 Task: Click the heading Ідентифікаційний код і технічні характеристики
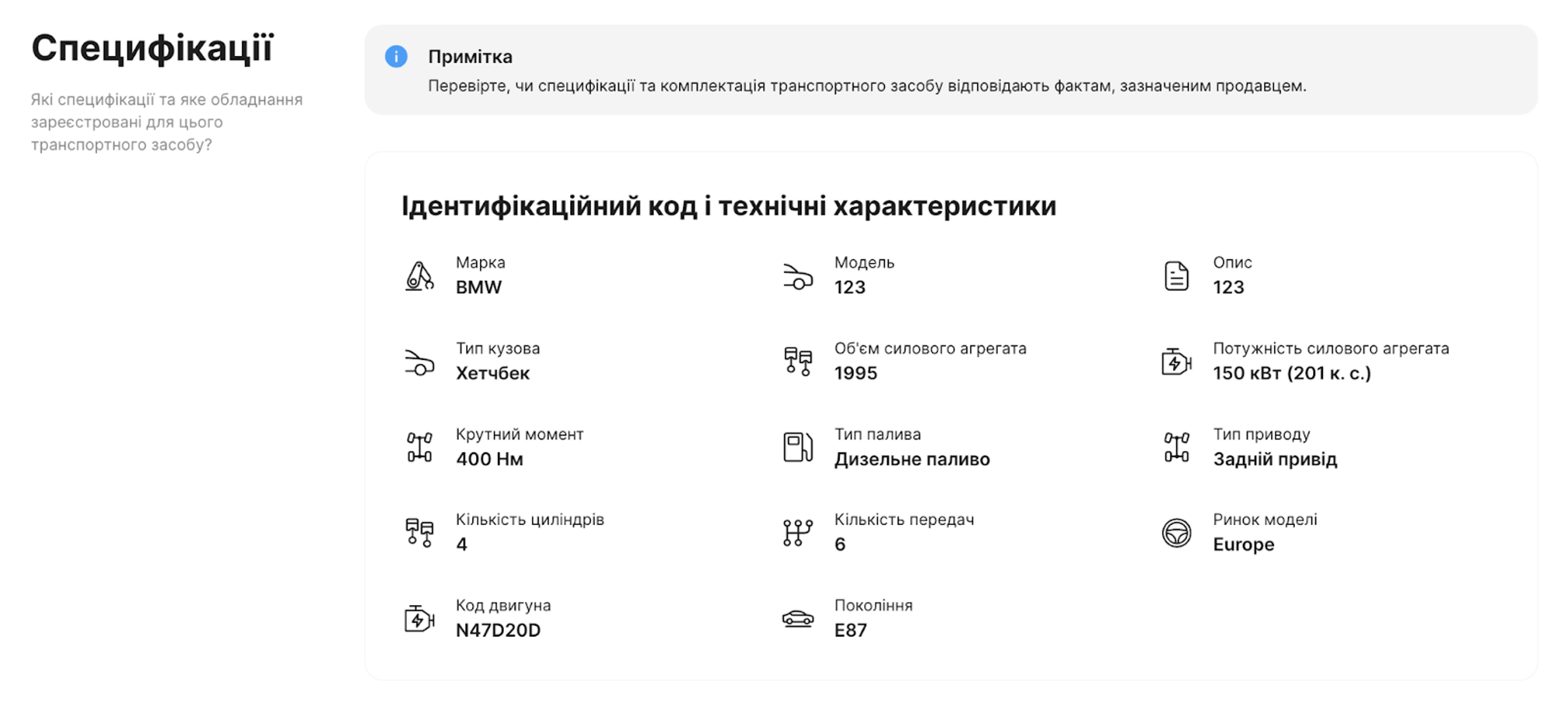tap(728, 206)
